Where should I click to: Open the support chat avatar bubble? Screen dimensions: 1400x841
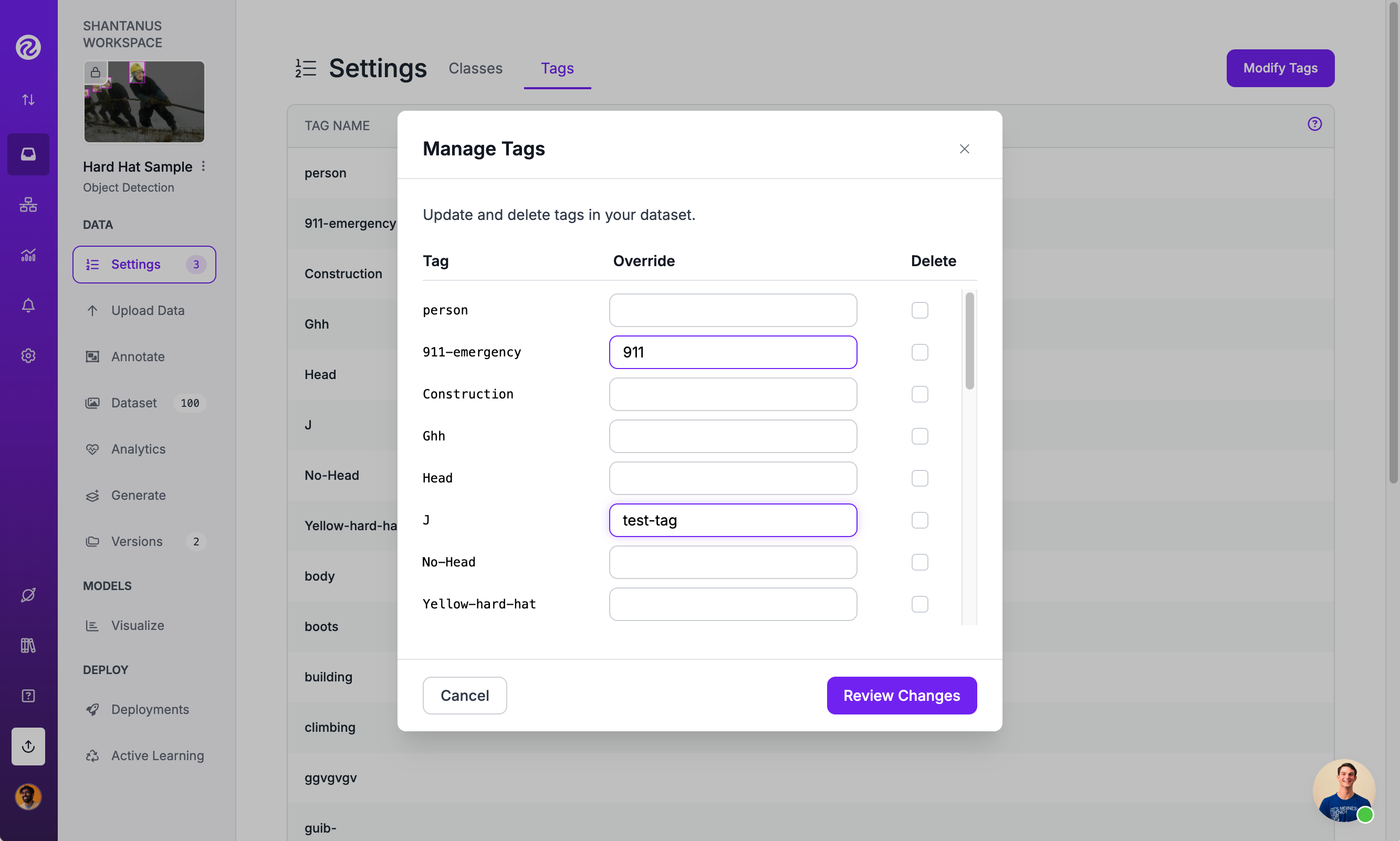coord(1343,790)
